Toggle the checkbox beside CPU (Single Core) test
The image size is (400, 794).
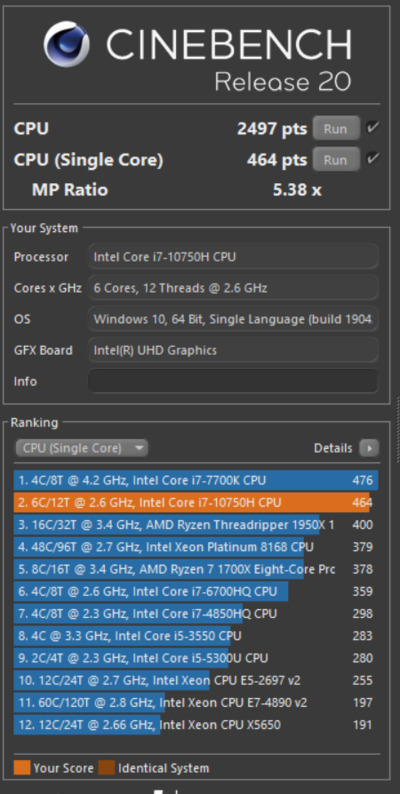click(373, 159)
